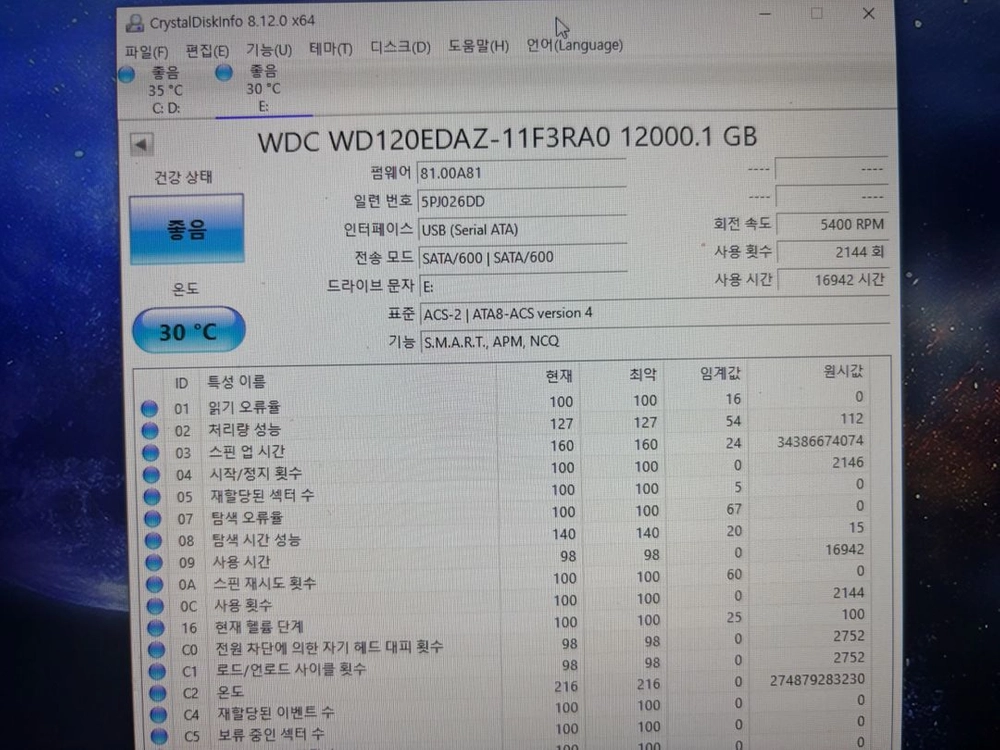The width and height of the screenshot is (1000, 750).
Task: Close the CrystalDiskInfo window
Action: click(868, 13)
